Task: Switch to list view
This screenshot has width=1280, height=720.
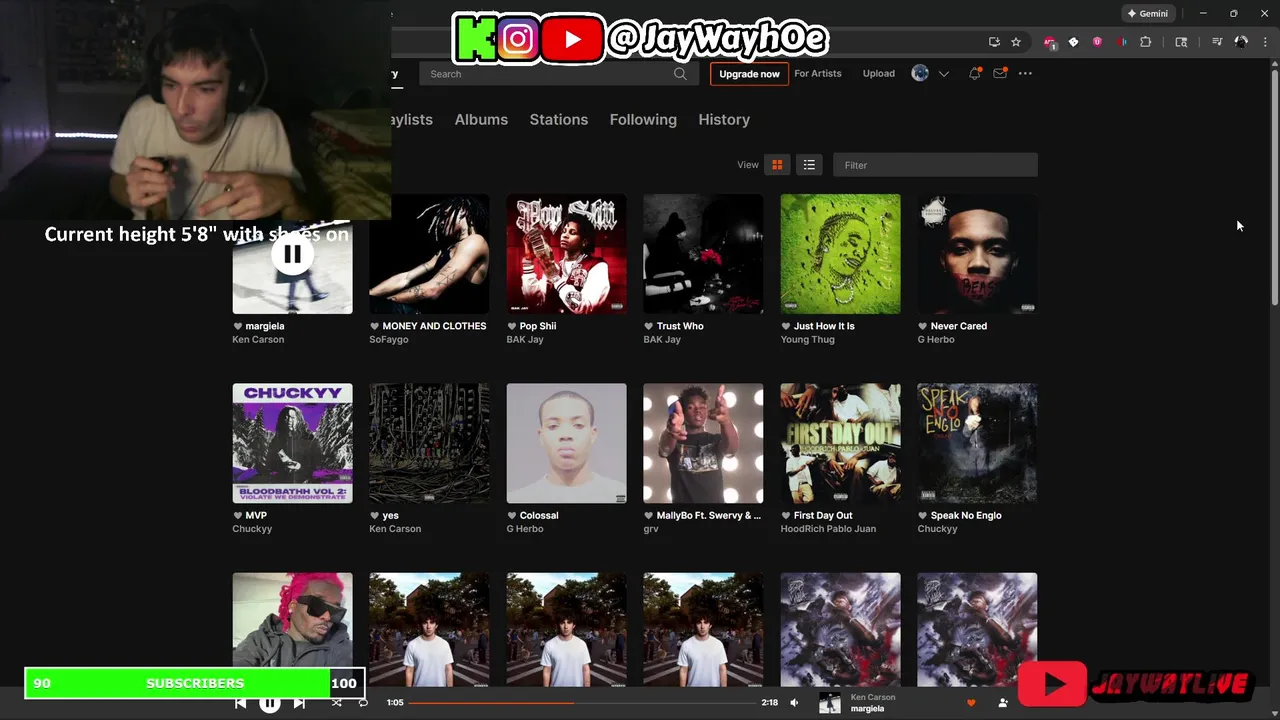Action: (809, 165)
